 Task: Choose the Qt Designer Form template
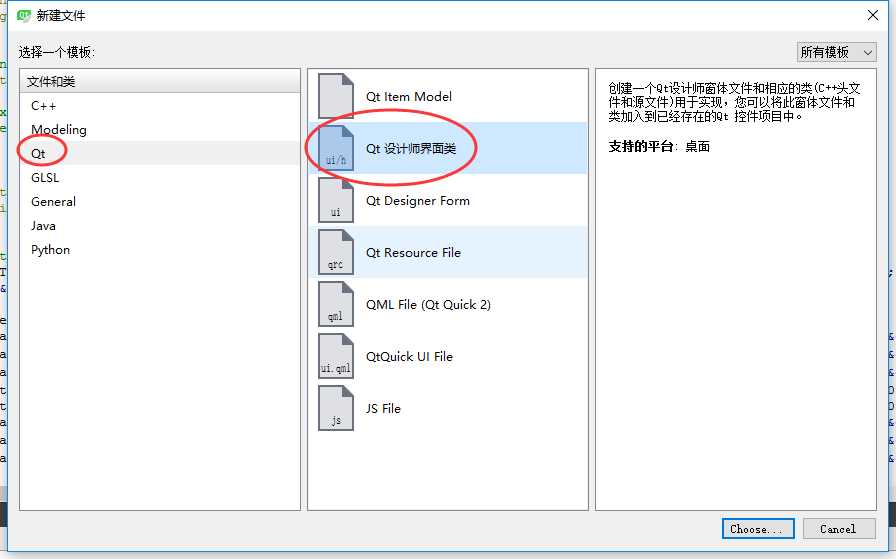[448, 200]
